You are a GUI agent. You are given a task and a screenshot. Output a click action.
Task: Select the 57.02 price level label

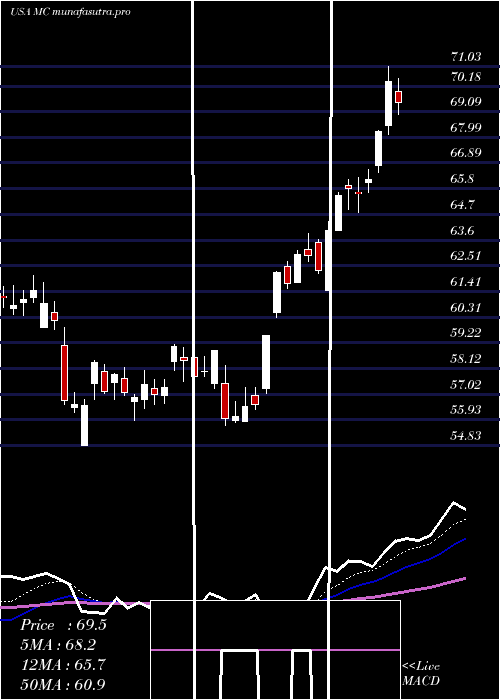click(466, 384)
